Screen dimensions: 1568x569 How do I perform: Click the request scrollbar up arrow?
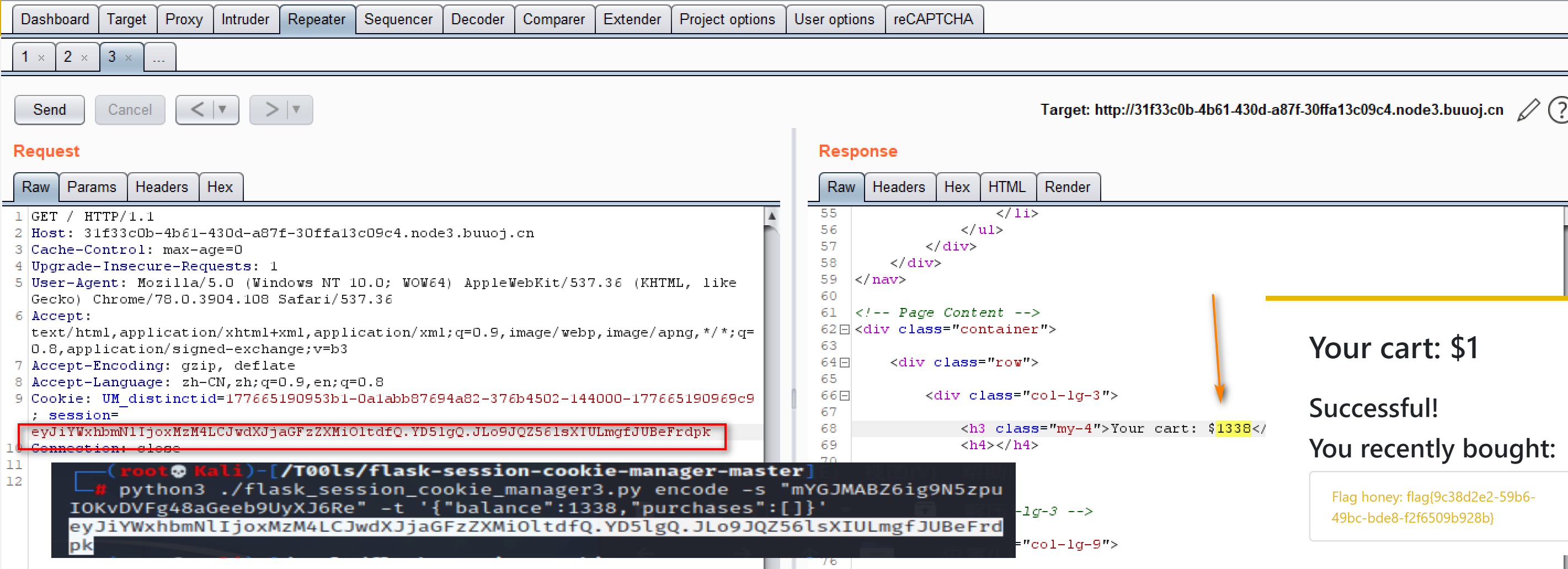click(771, 216)
